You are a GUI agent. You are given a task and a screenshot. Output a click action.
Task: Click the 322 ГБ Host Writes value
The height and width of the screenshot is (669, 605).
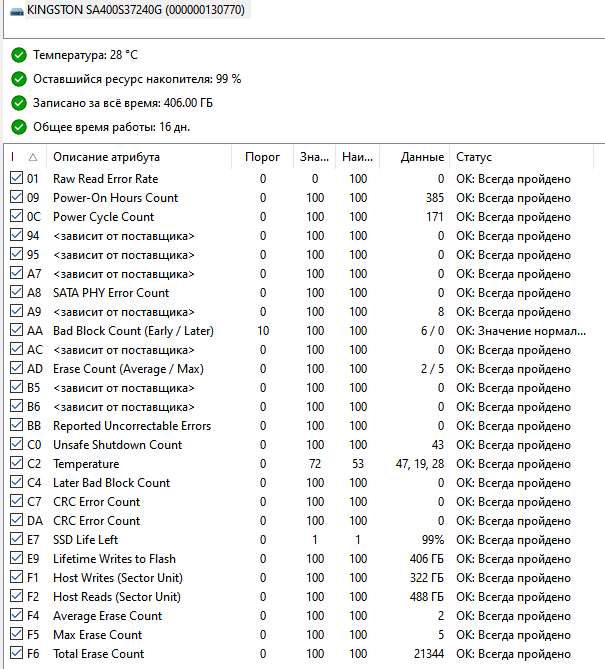(x=427, y=578)
